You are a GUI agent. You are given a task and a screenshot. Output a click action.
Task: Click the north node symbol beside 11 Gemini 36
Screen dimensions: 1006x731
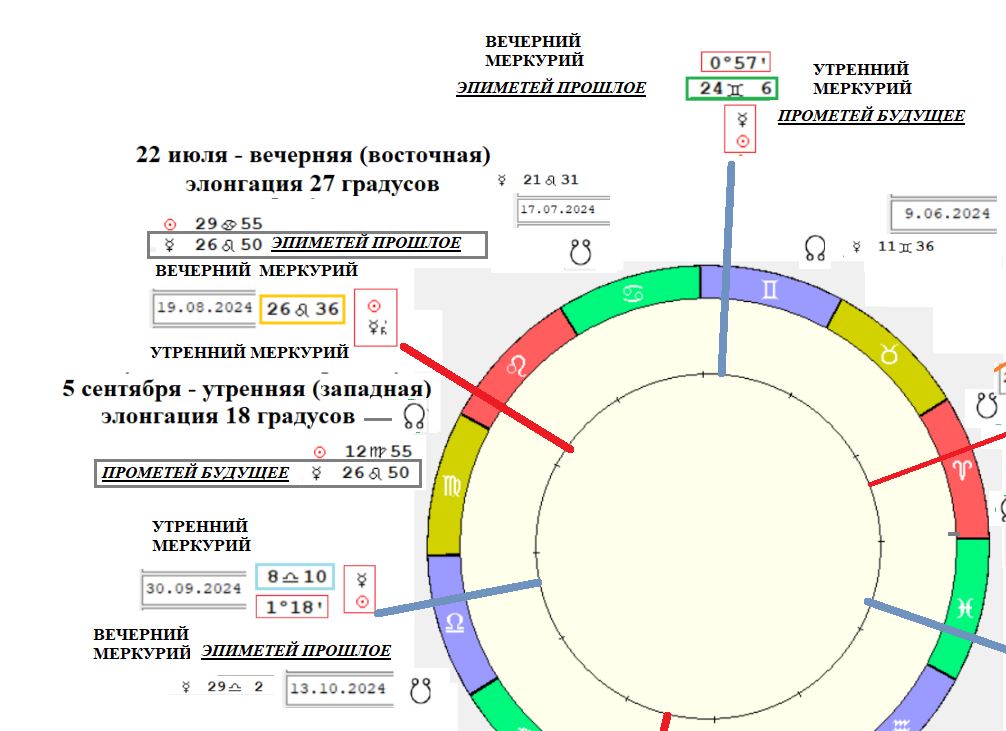[815, 248]
